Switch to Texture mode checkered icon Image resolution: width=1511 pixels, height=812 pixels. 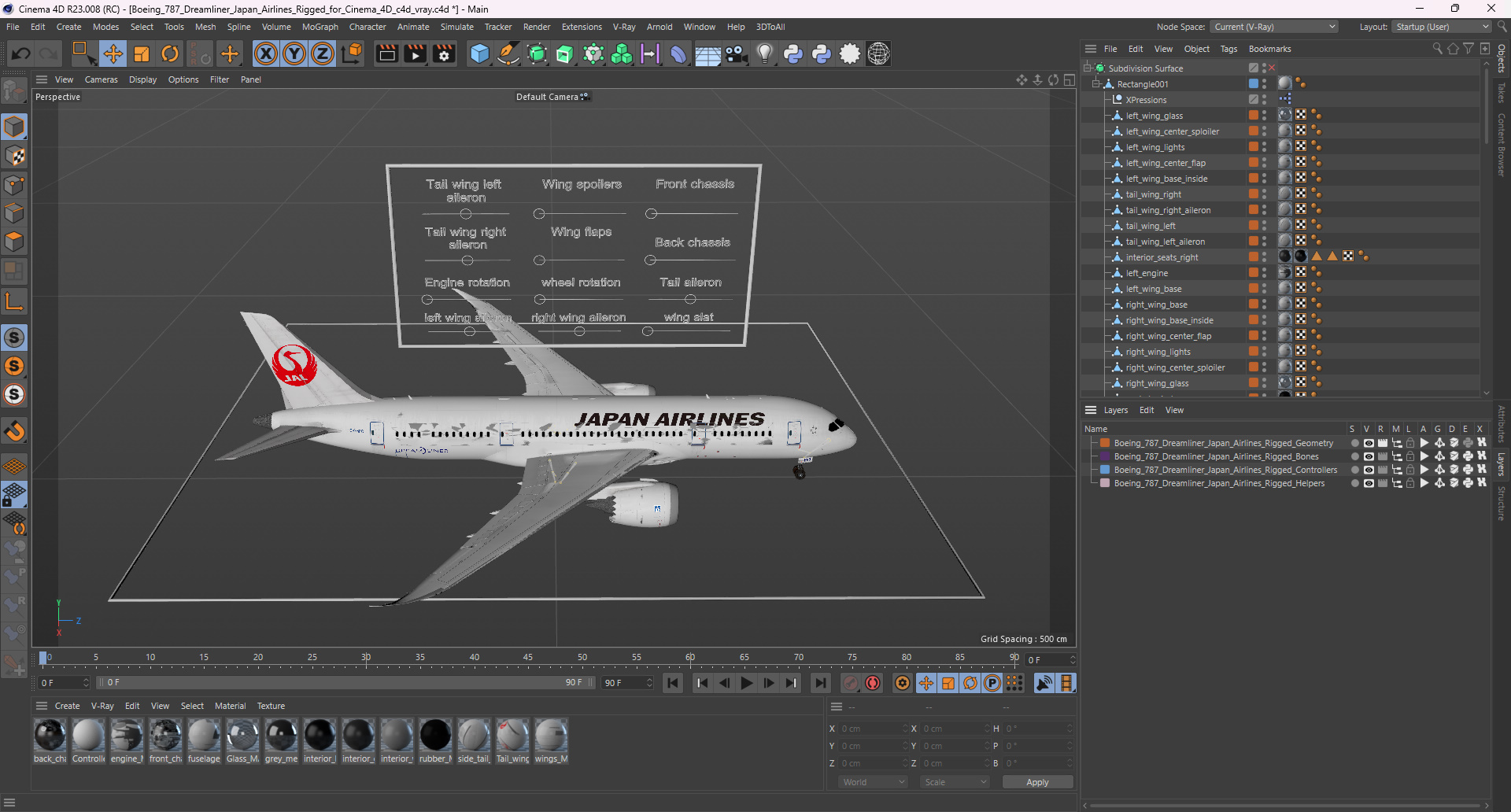point(14,156)
